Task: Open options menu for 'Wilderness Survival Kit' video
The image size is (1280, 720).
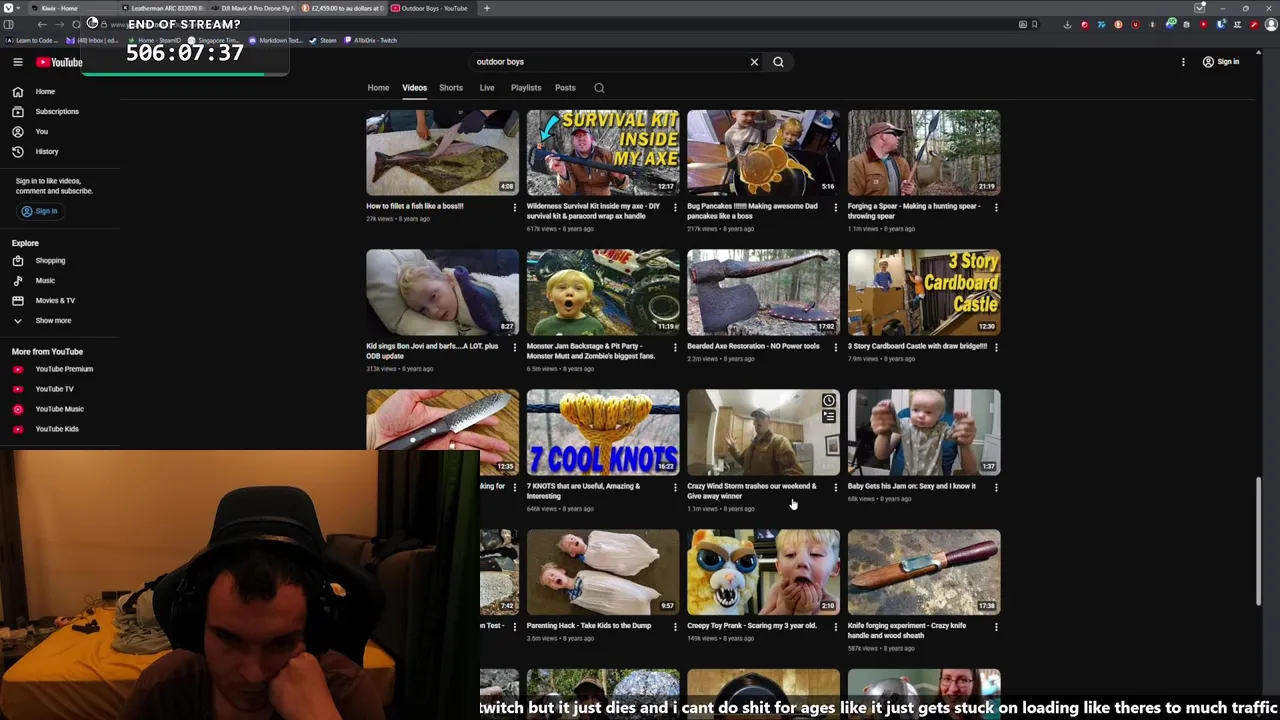Action: tap(675, 208)
